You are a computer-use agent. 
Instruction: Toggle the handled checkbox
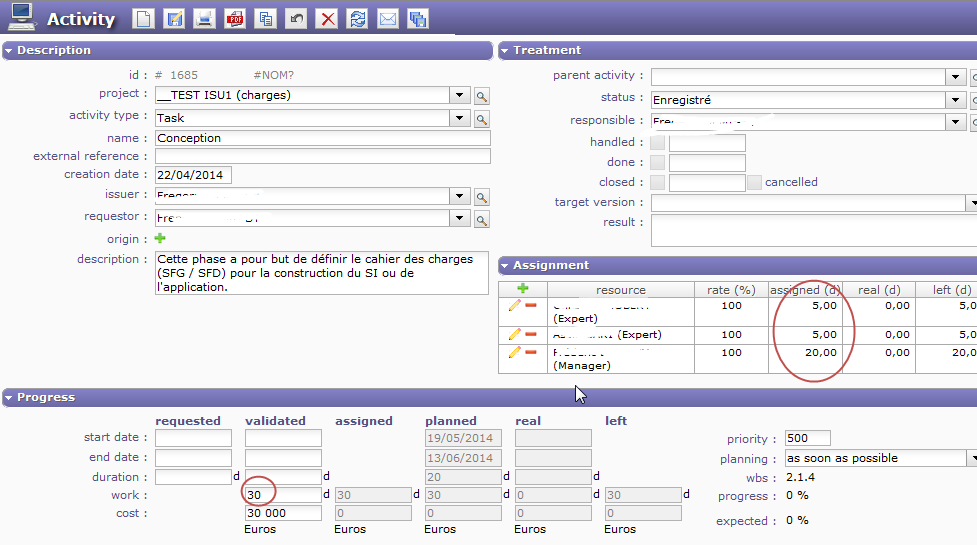tap(657, 143)
